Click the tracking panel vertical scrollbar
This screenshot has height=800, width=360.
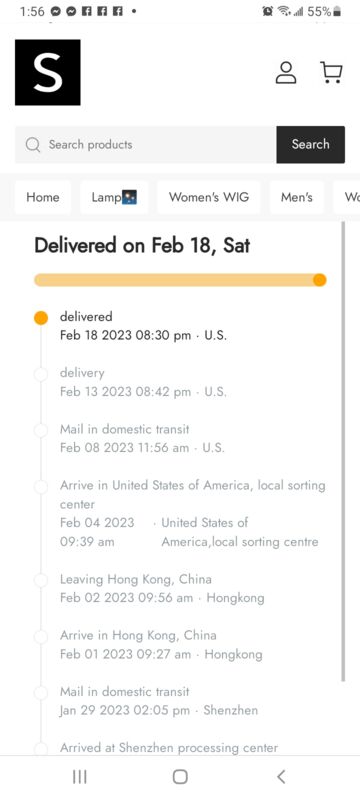coord(343,451)
